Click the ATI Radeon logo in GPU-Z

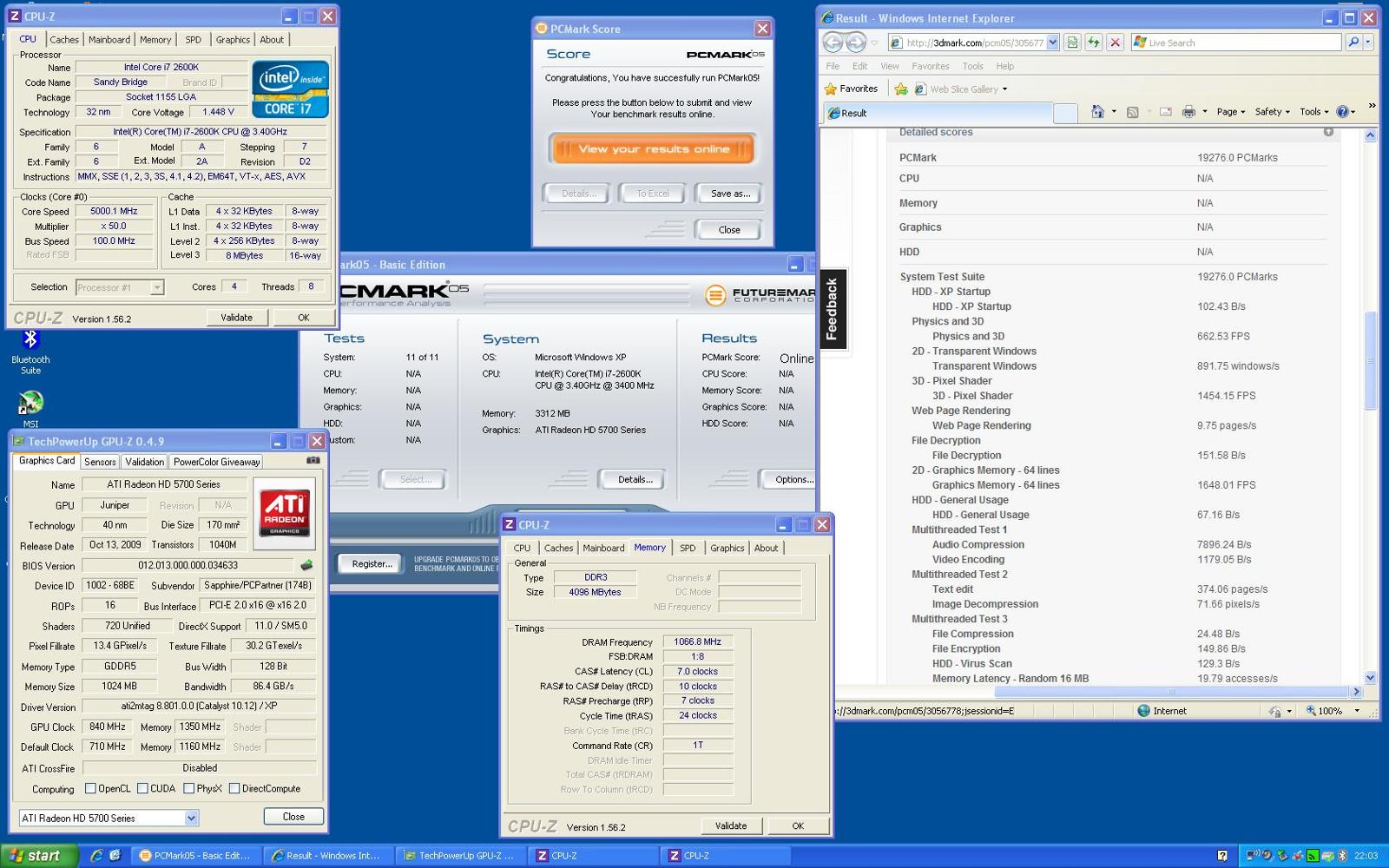pos(285,512)
